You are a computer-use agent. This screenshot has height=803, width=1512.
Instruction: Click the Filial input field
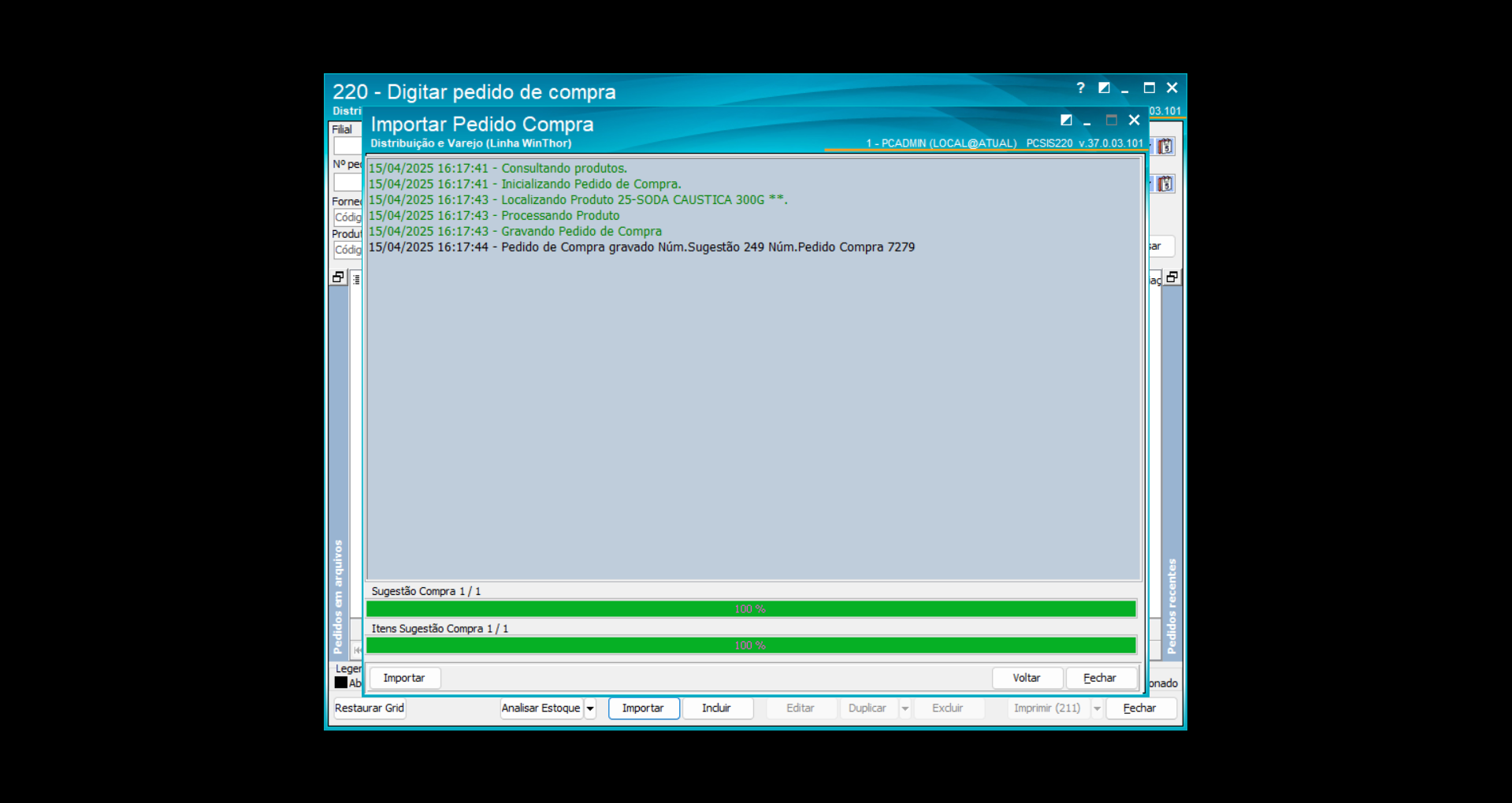pos(347,146)
